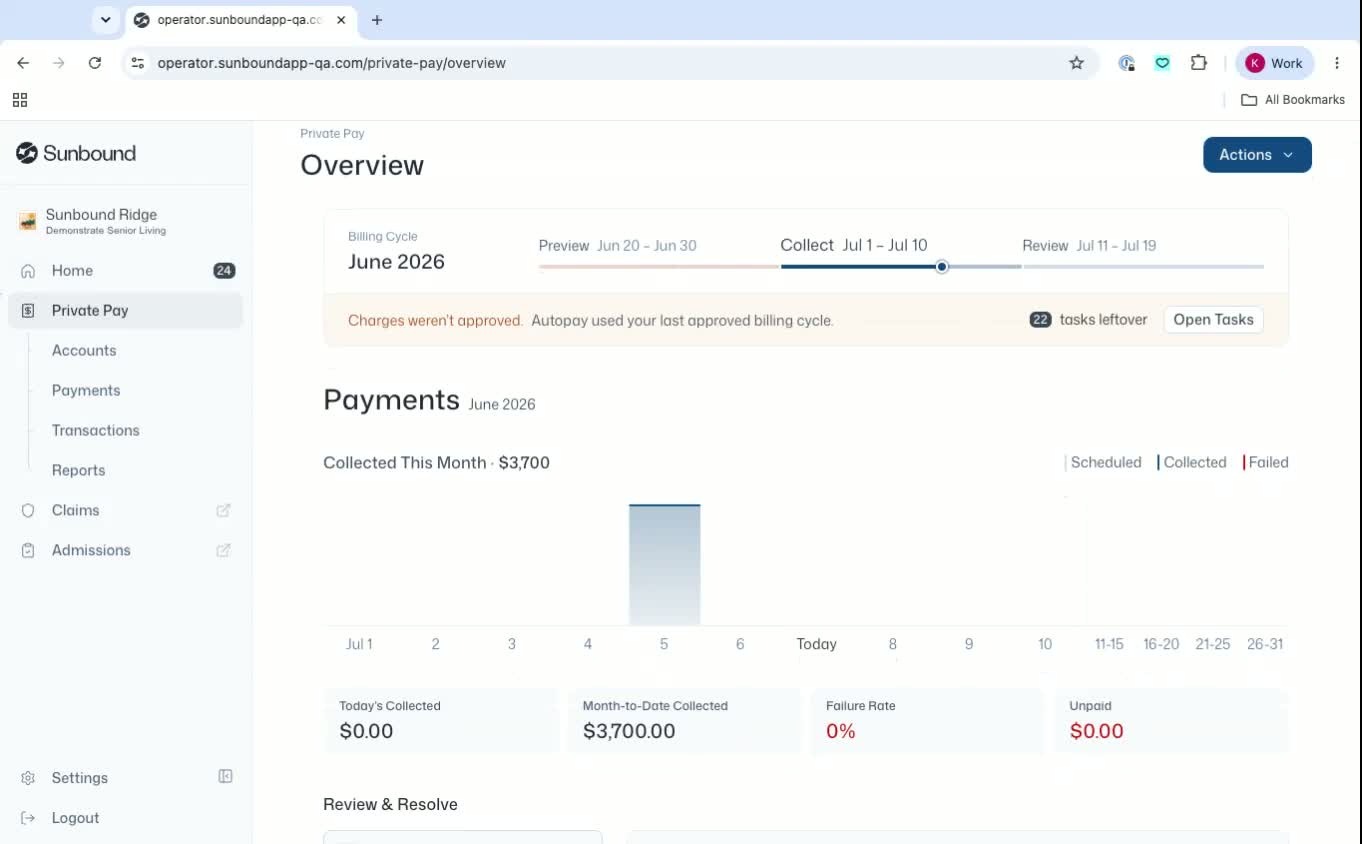Open a new browser tab

click(377, 20)
